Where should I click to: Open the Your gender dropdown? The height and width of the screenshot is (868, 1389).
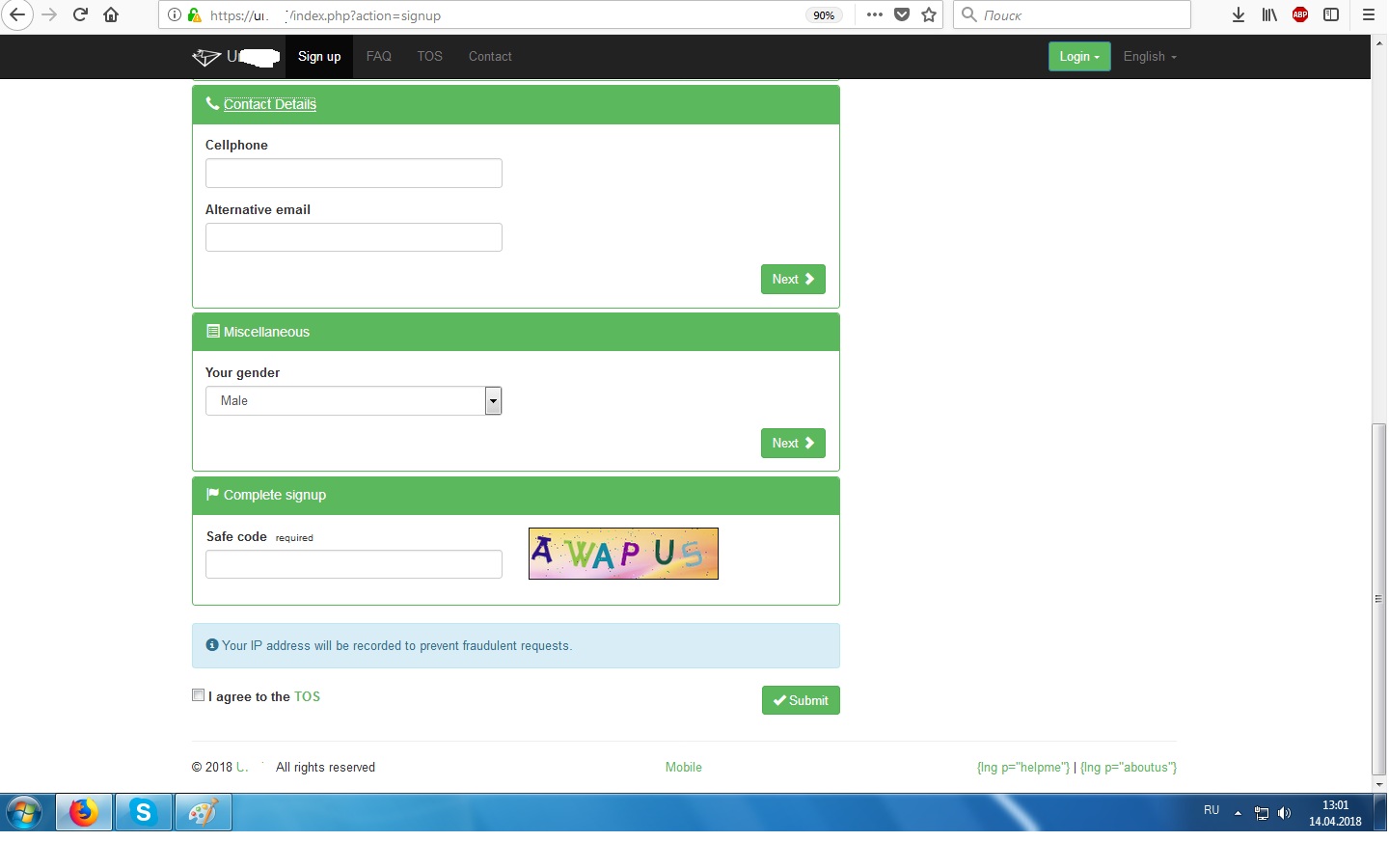(354, 401)
